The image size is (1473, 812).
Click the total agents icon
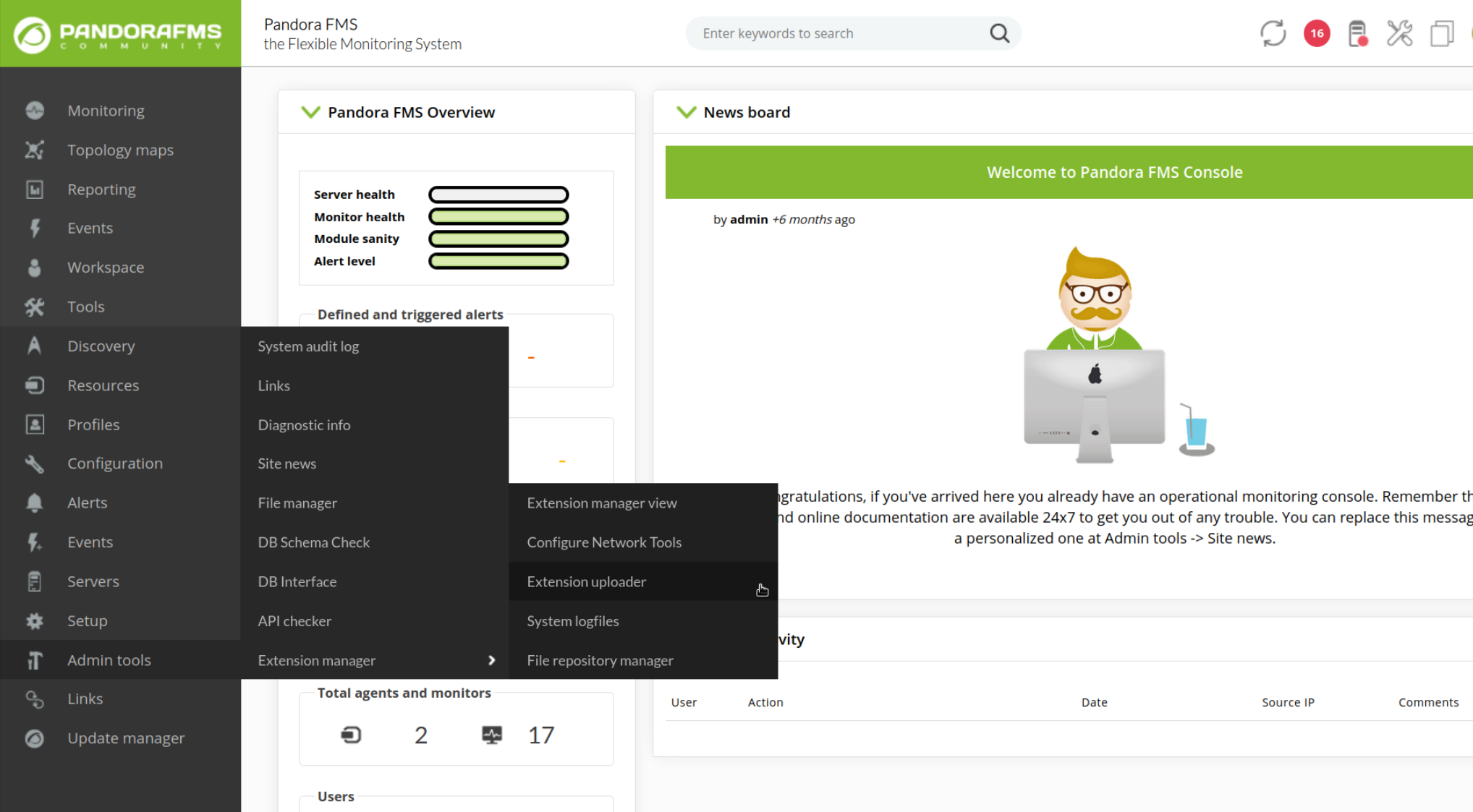[x=351, y=735]
